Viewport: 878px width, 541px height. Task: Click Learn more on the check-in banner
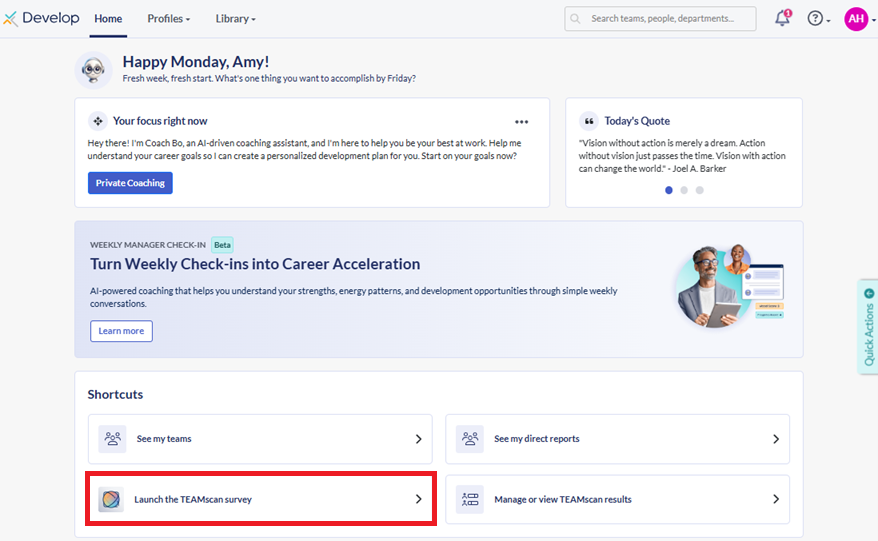pos(121,331)
